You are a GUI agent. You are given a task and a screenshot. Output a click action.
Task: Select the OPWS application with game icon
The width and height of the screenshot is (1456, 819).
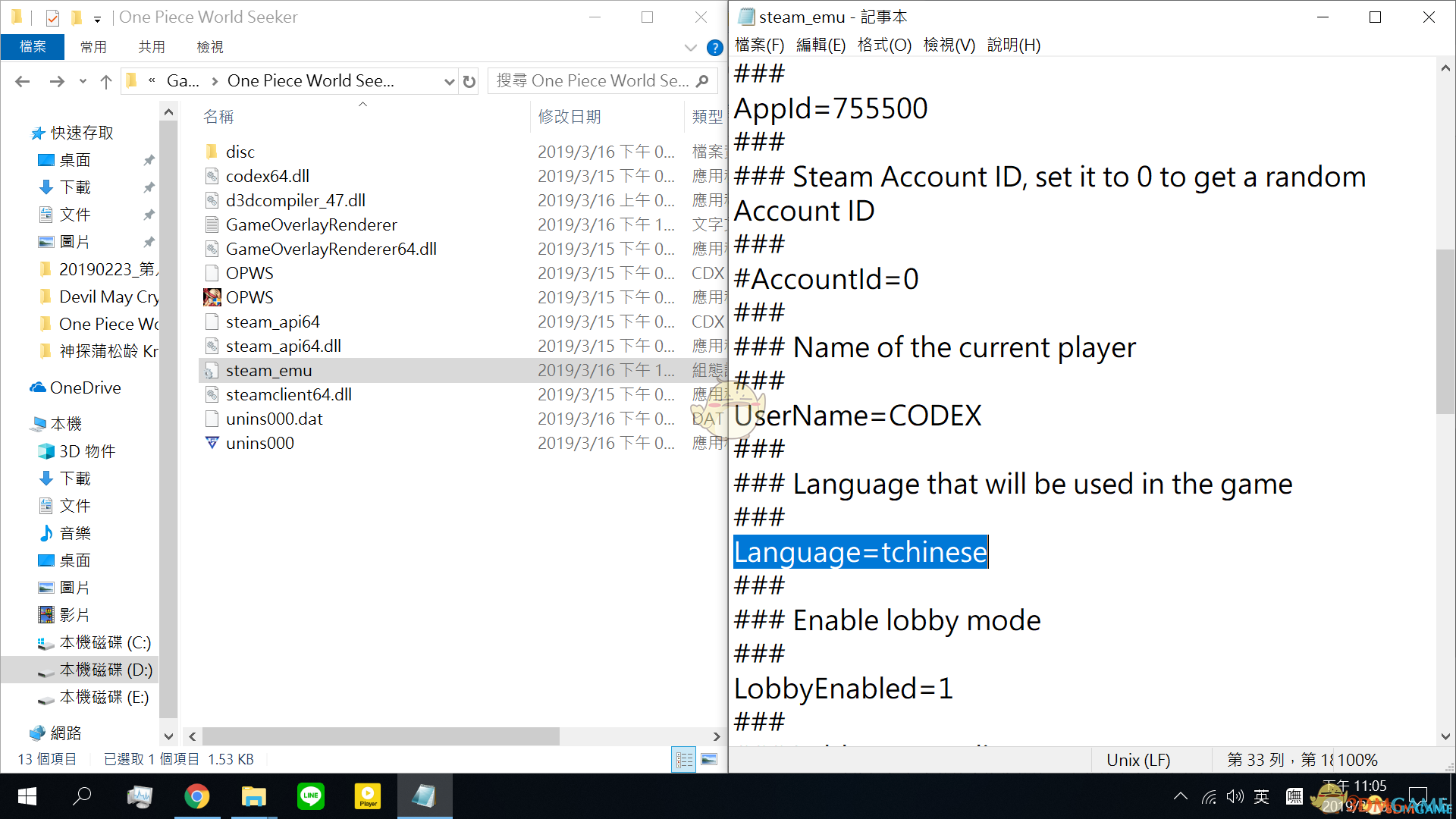(249, 297)
